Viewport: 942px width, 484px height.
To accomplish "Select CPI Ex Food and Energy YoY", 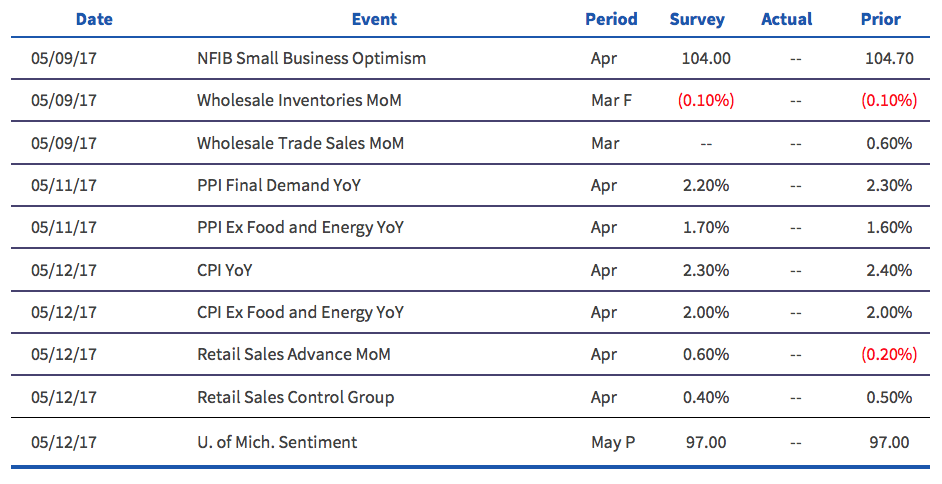I will (x=300, y=312).
